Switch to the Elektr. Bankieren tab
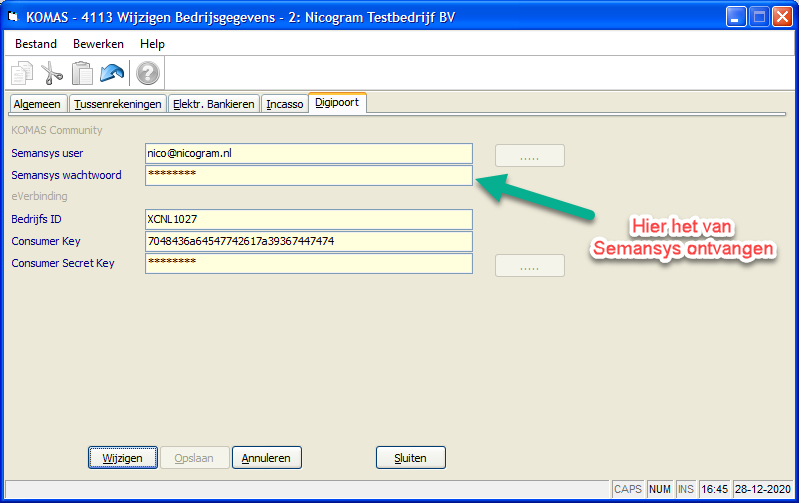The height and width of the screenshot is (503, 799). (x=214, y=104)
